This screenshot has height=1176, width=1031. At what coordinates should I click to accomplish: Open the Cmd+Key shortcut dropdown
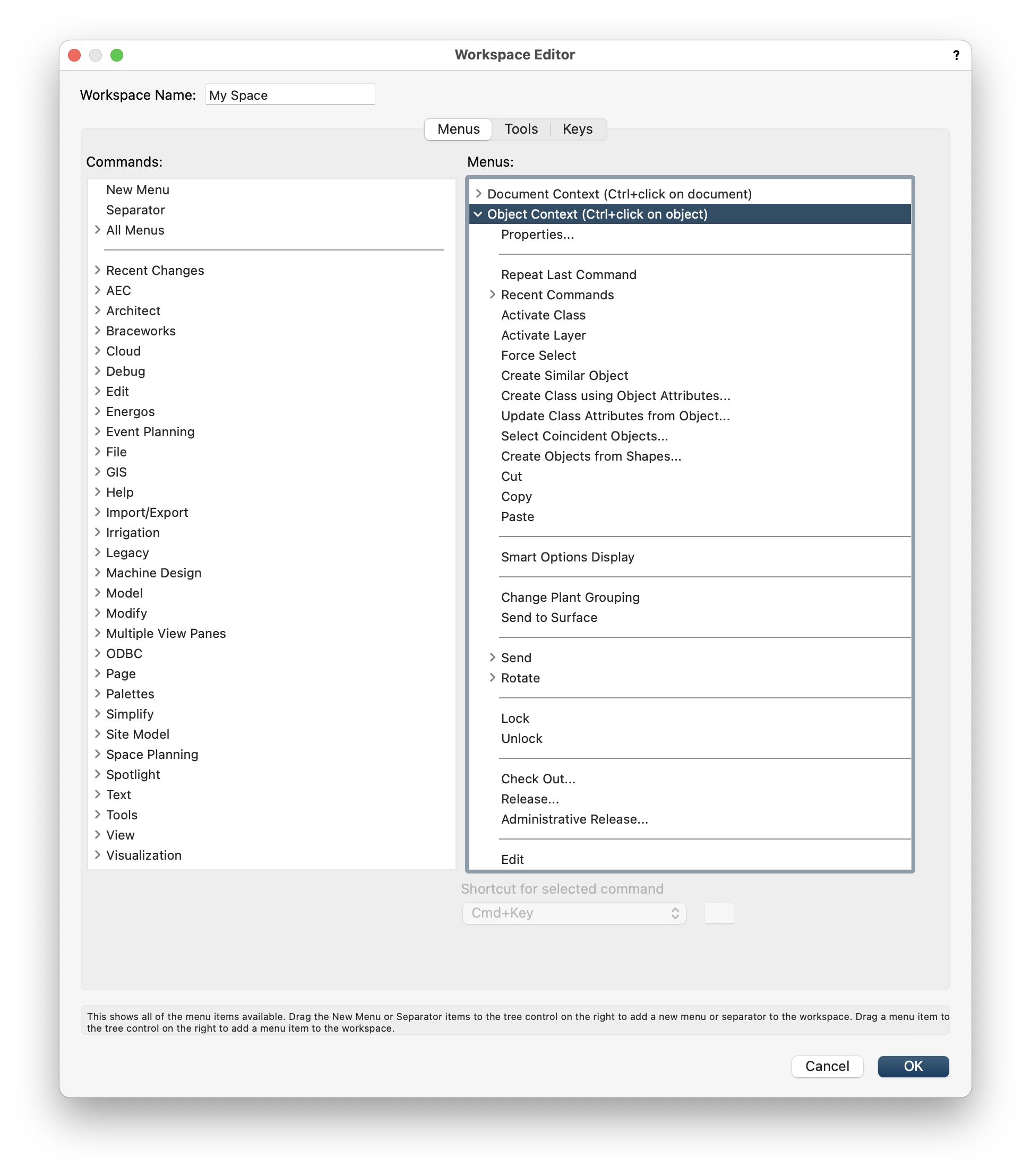coord(573,913)
